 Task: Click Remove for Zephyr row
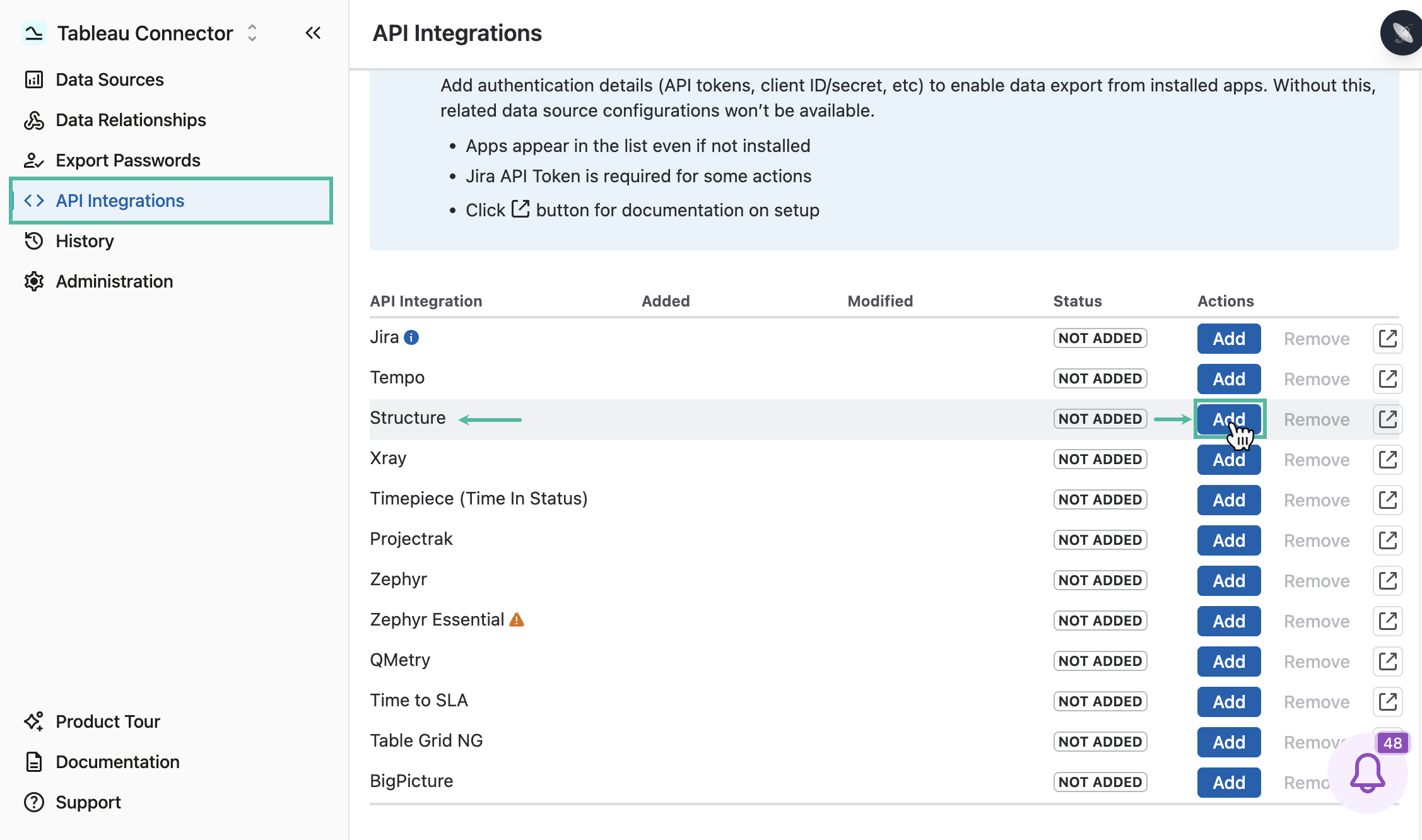[x=1317, y=581]
